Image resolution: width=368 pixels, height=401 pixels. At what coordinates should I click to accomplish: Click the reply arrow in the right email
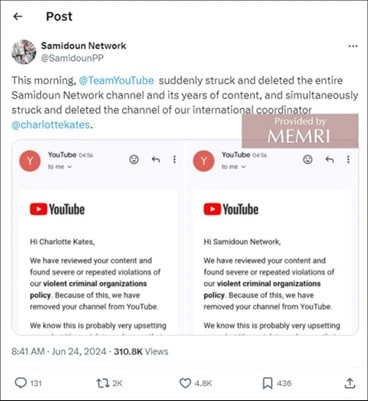point(329,160)
